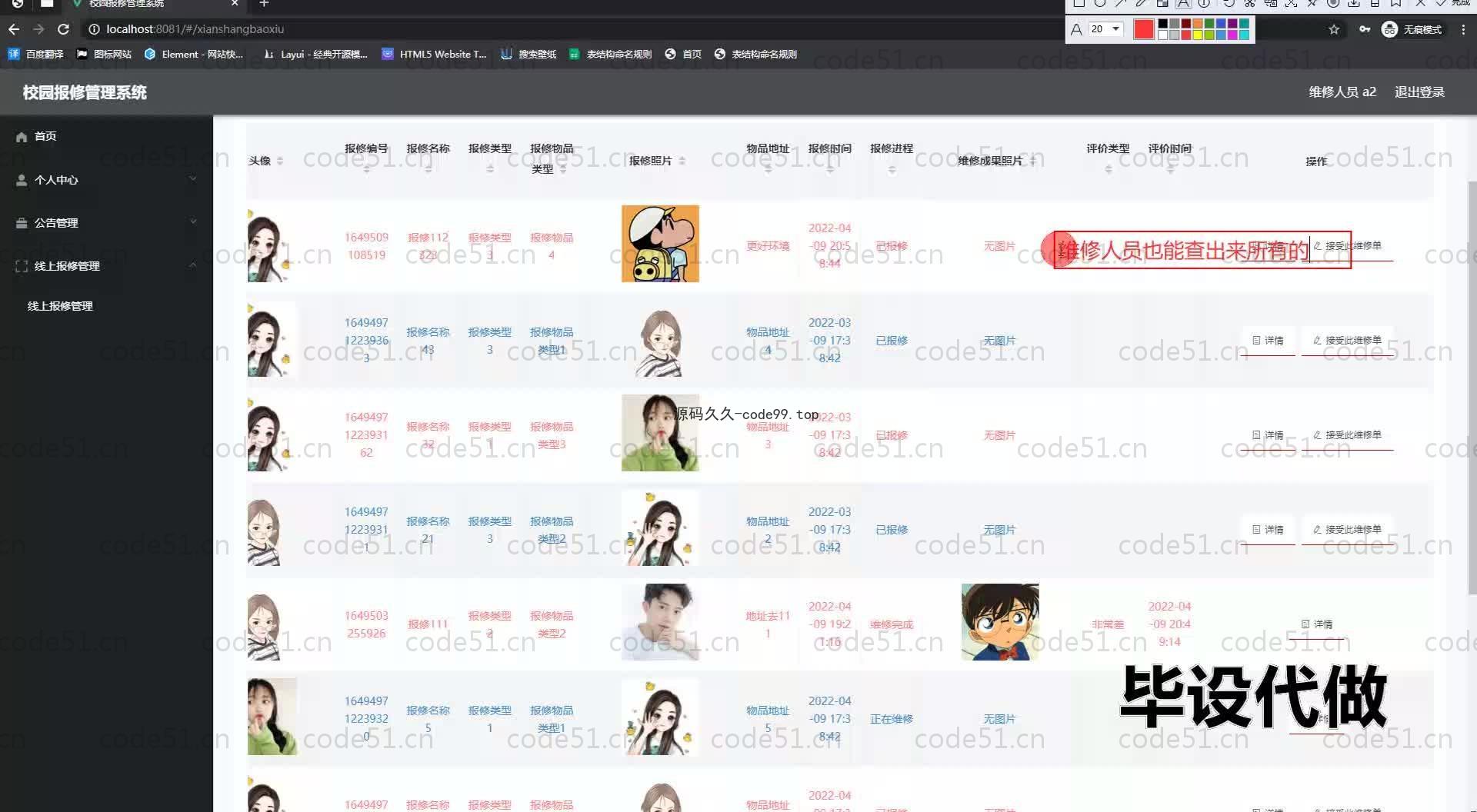This screenshot has width=1477, height=812.
Task: Open the repair photo in the 报修111 row
Action: tap(660, 622)
